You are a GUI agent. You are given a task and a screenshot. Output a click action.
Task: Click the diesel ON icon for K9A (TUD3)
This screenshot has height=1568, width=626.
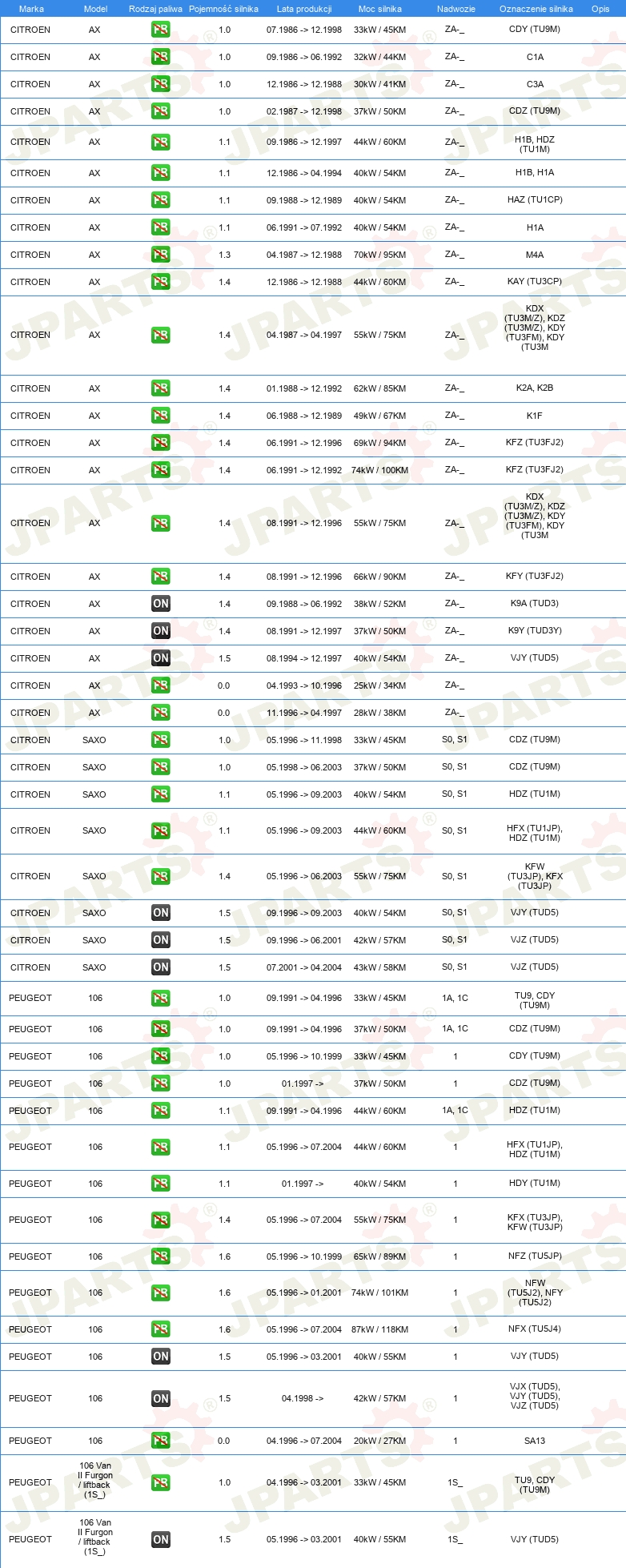pyautogui.click(x=161, y=604)
